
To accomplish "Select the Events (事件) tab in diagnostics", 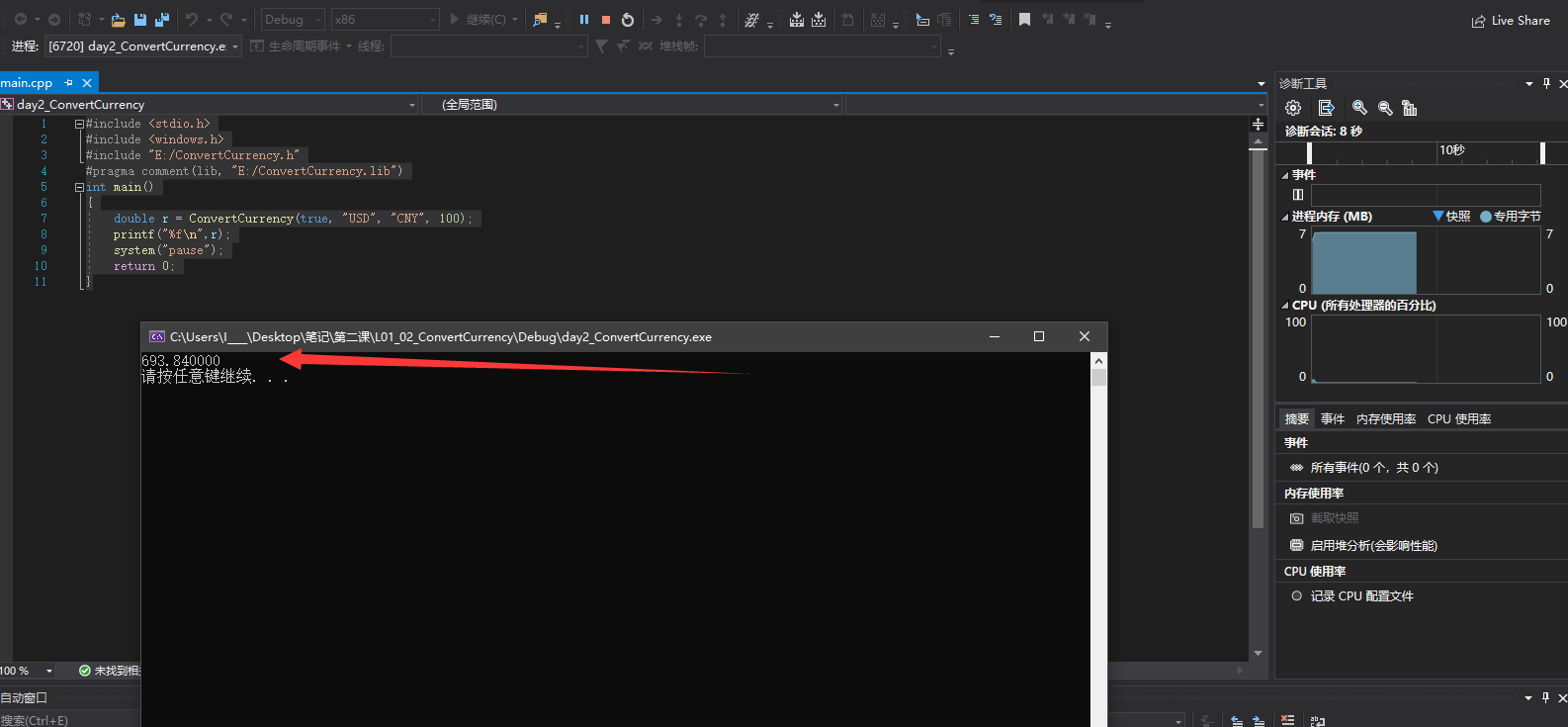I will coord(1333,419).
